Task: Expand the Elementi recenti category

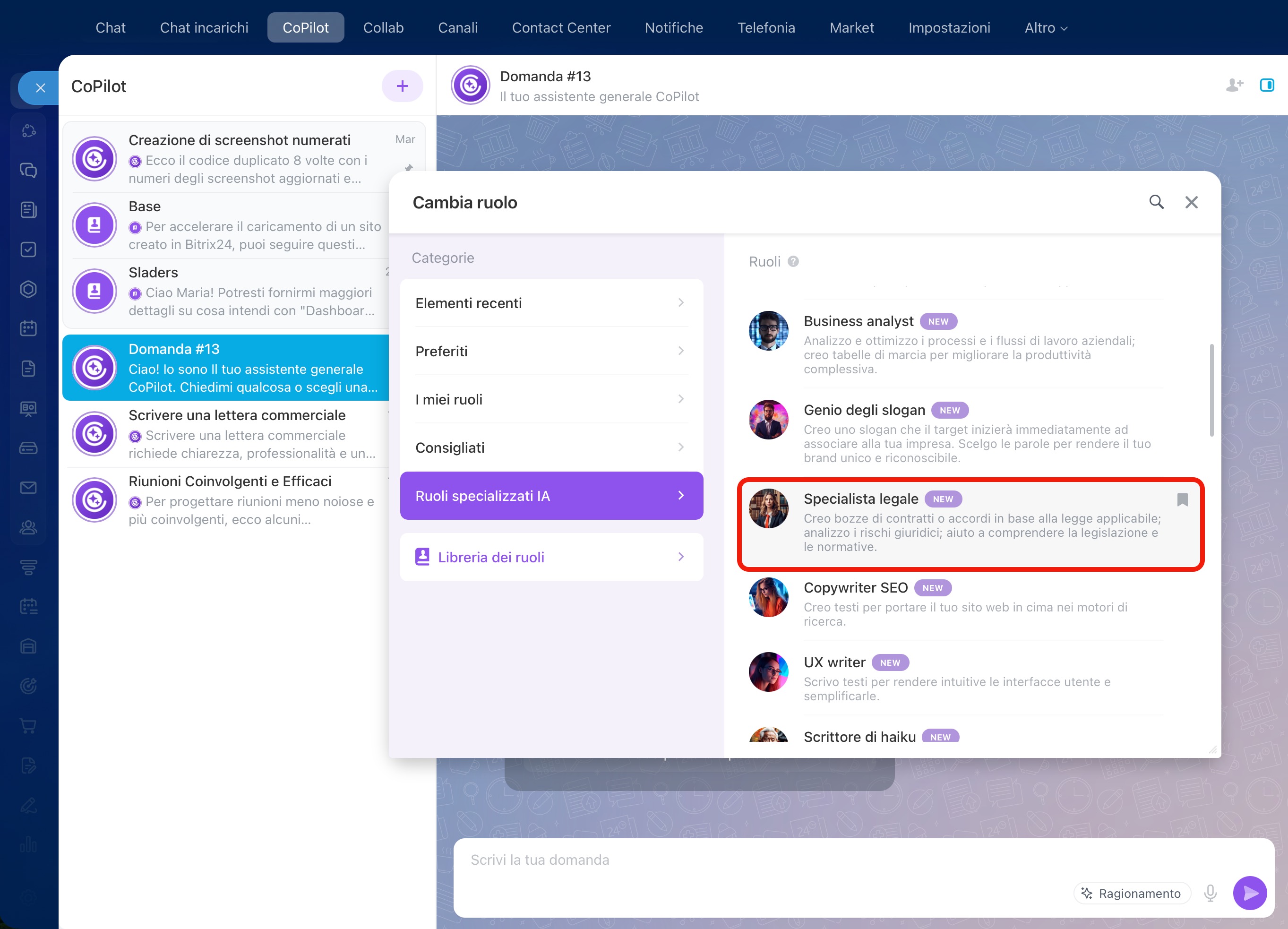Action: (551, 303)
